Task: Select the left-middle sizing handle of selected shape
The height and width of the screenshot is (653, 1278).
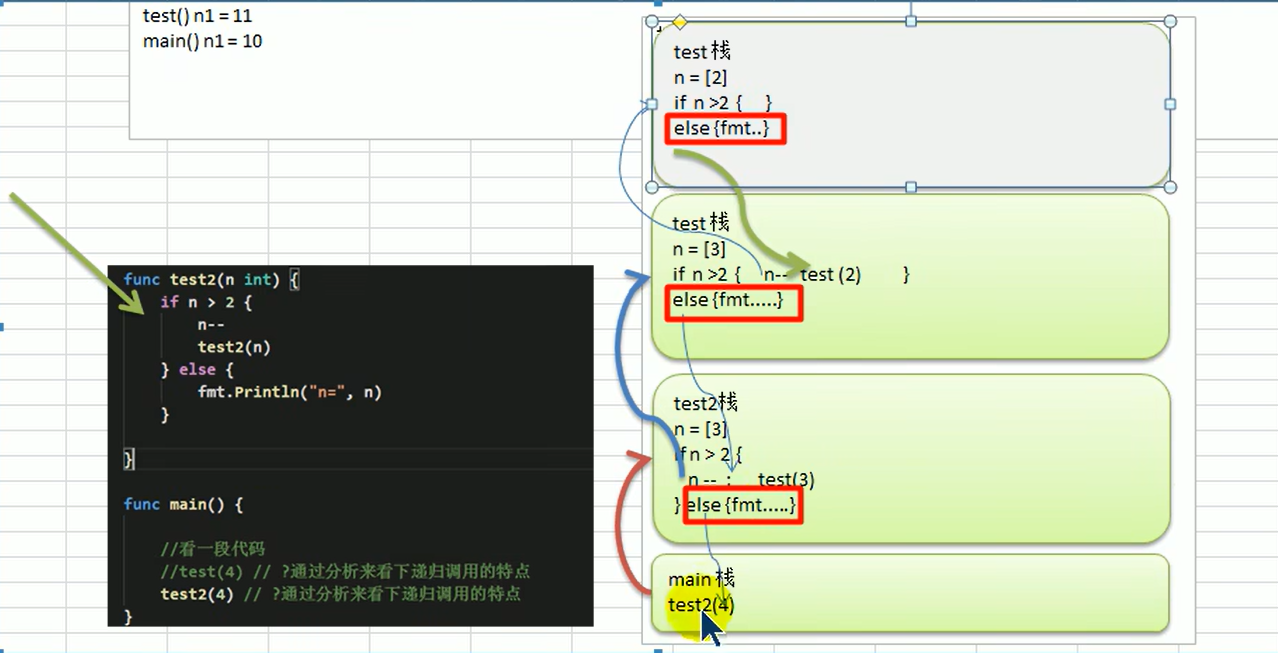Action: click(652, 104)
